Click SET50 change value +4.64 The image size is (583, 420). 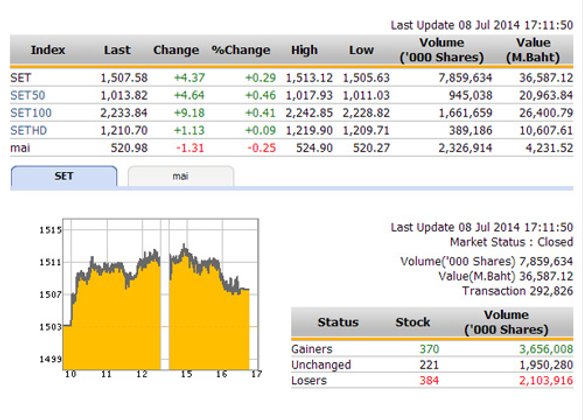point(189,96)
